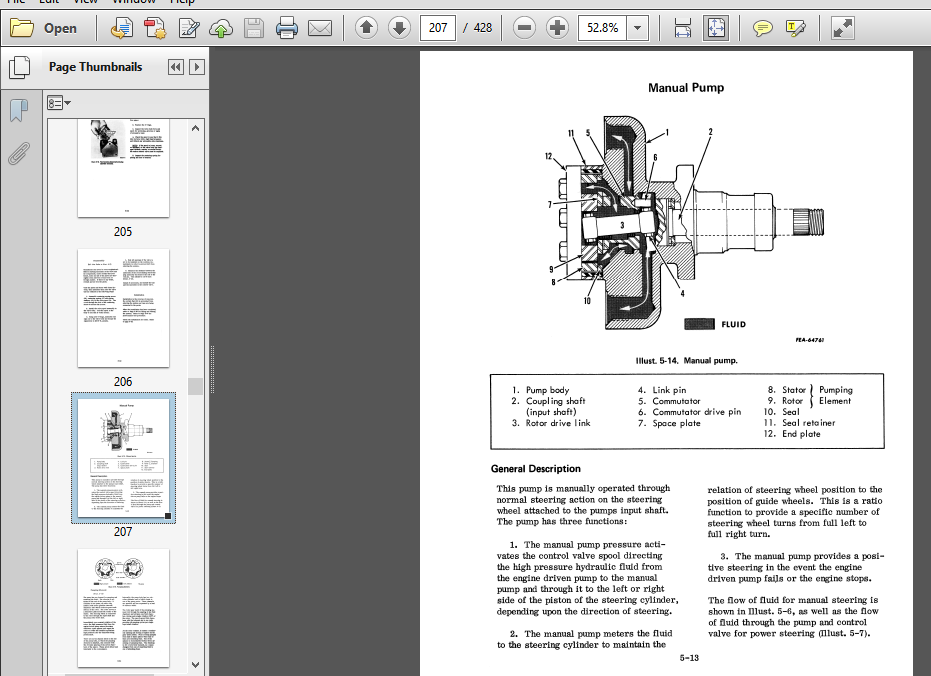The width and height of the screenshot is (931, 676).
Task: Click the page number field showing 207
Action: [x=438, y=28]
